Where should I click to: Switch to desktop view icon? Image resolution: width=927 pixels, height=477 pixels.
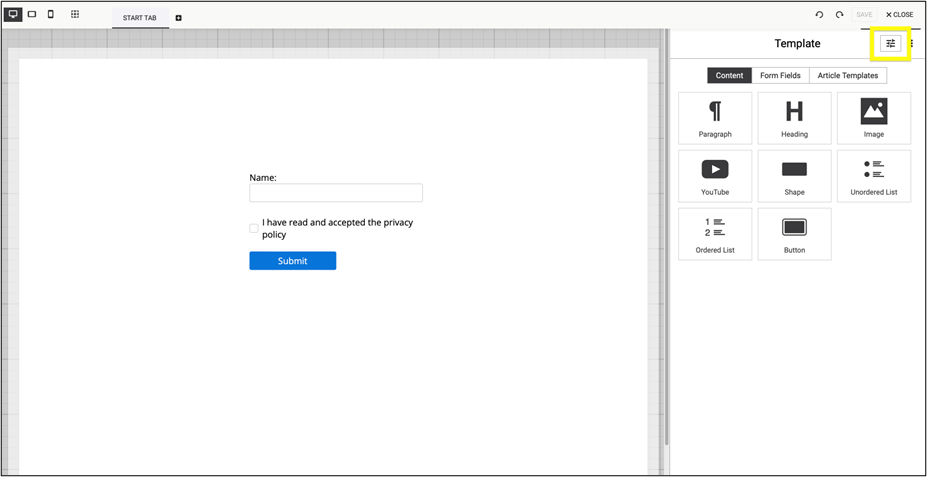point(13,14)
